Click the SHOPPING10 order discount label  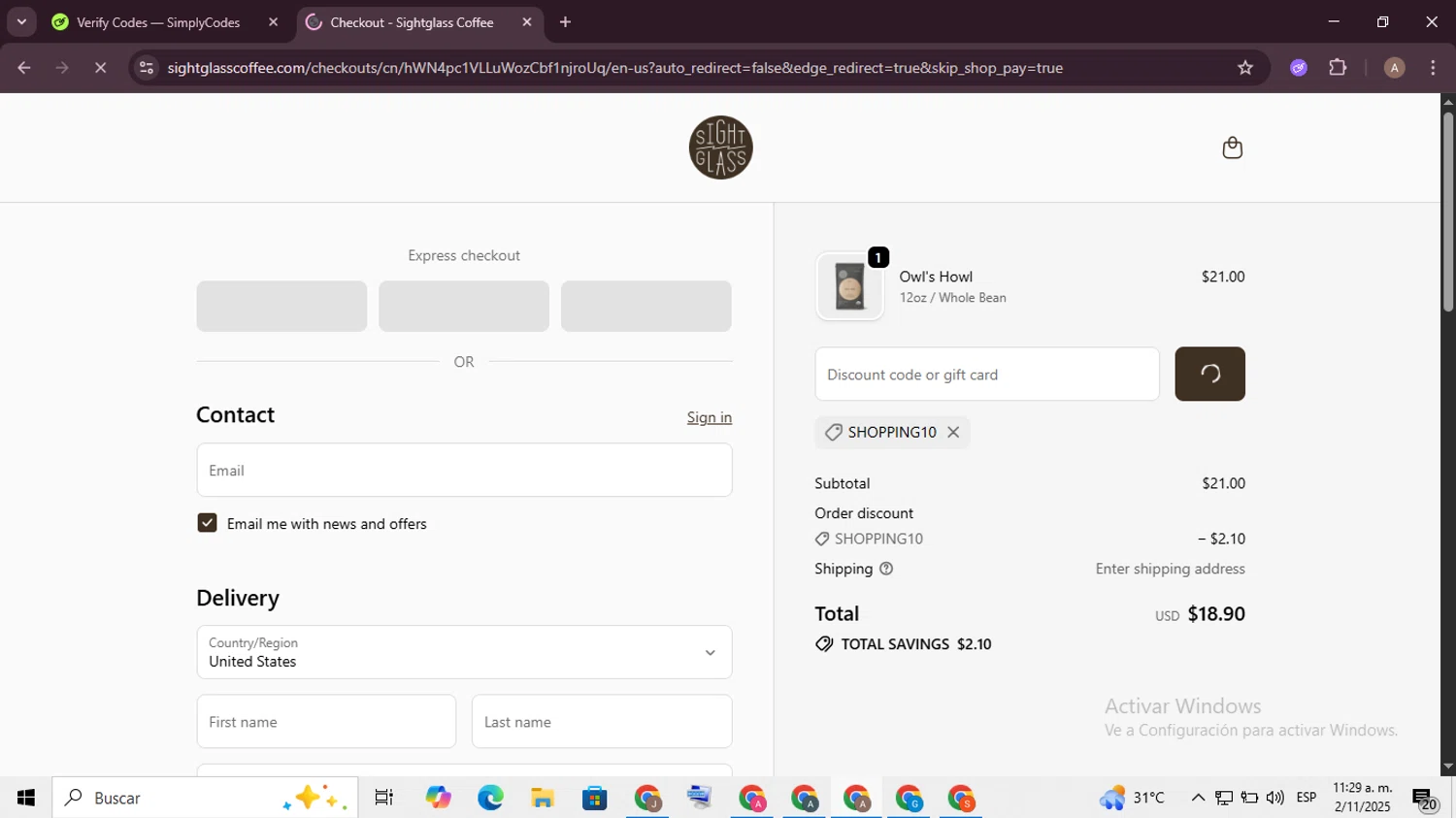tap(878, 539)
